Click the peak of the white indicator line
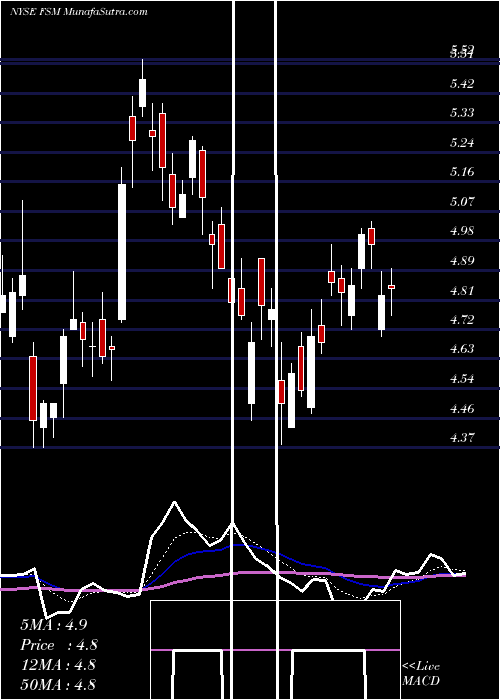500x700 pixels. point(175,503)
